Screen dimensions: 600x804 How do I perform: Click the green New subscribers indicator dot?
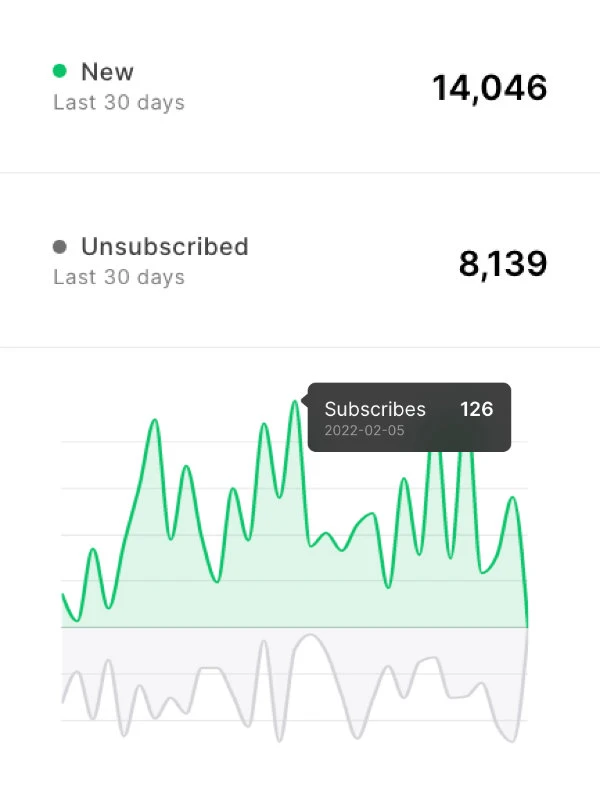60,71
